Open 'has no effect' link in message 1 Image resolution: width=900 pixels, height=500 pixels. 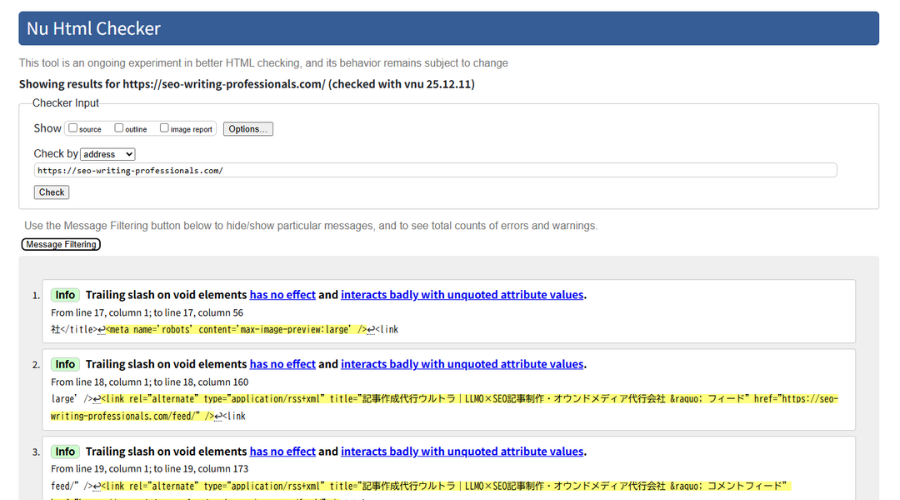click(x=282, y=294)
